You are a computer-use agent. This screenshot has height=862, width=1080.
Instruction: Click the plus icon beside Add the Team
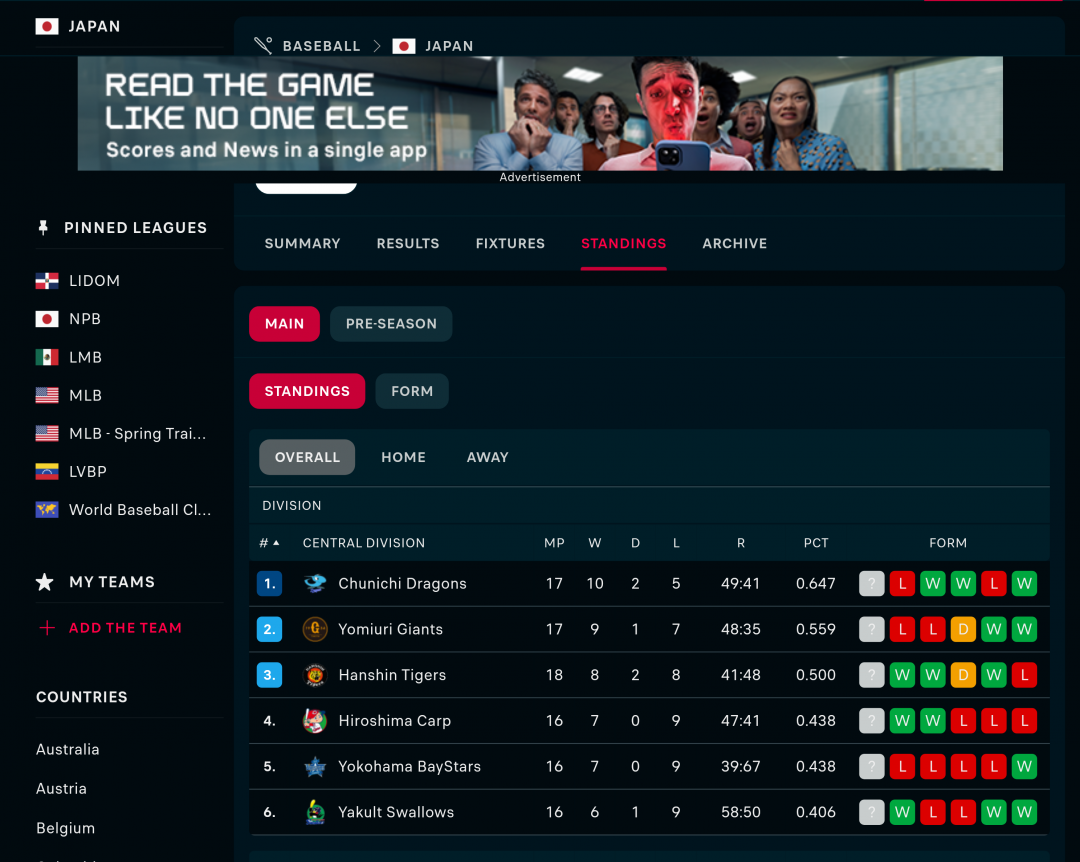46,628
